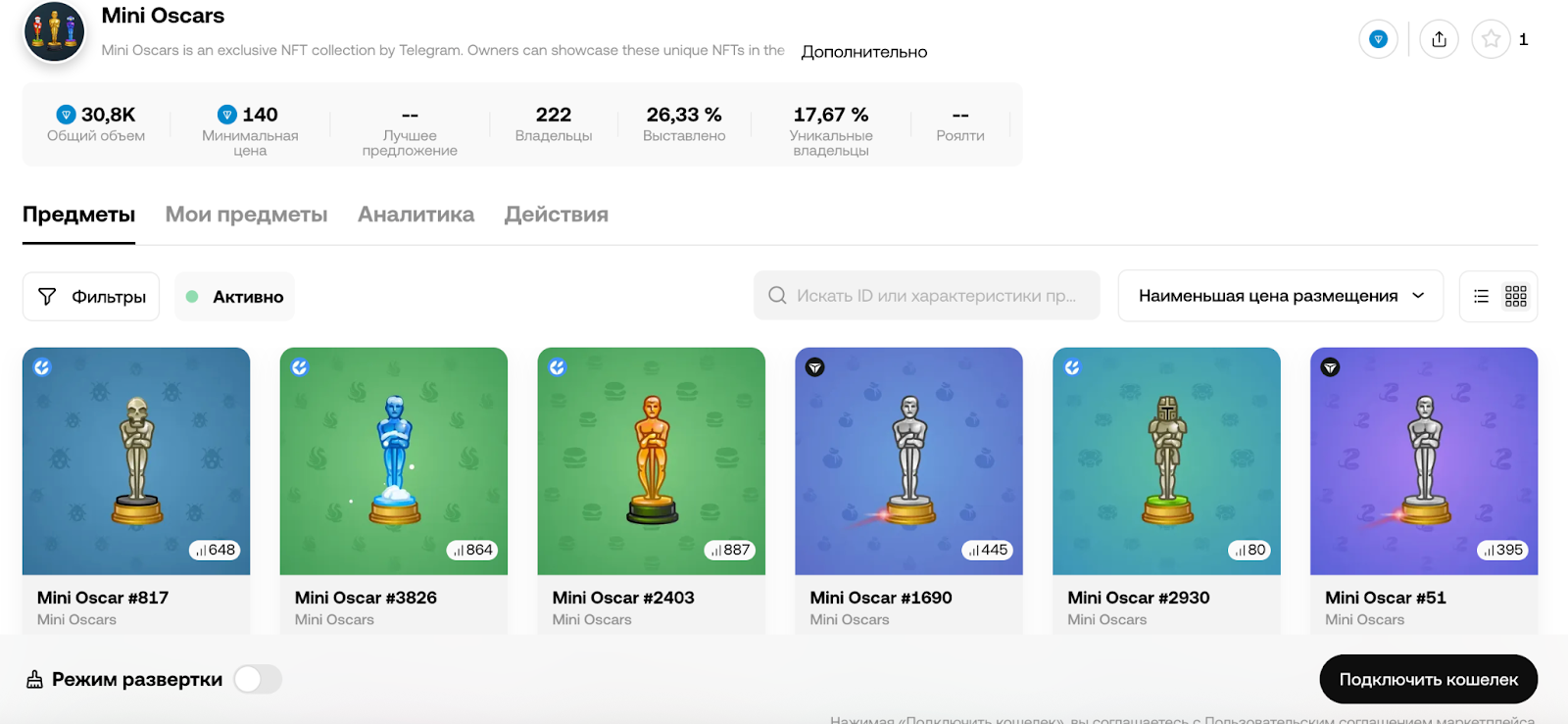Screen dimensions: 1568x724
Task: Click rarity rank 445 badge
Action: pos(988,550)
